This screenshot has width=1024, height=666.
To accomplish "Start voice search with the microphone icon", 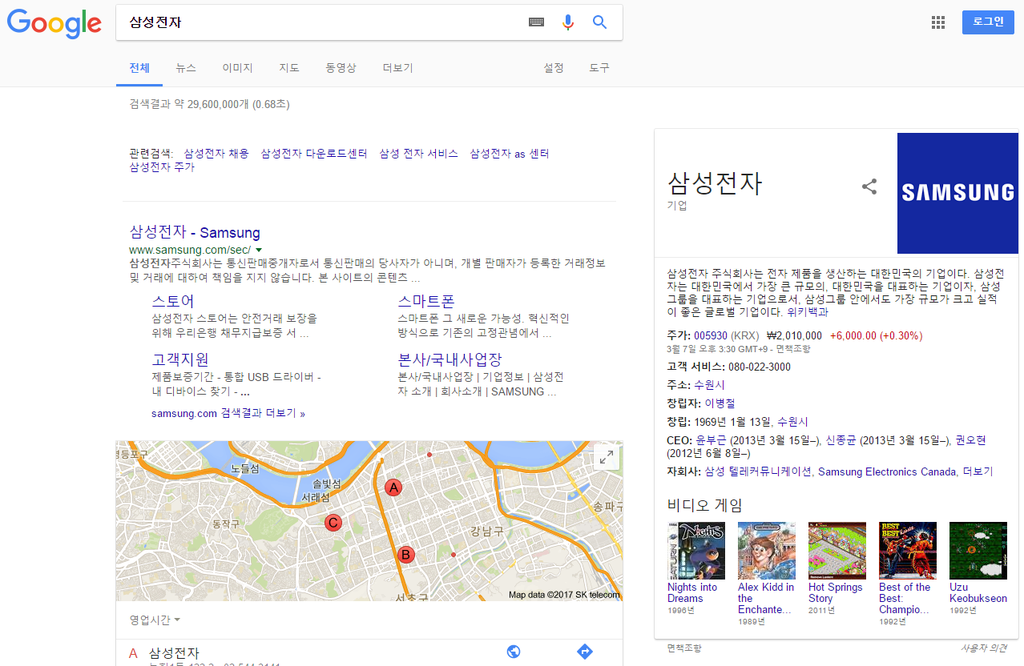I will coord(568,22).
